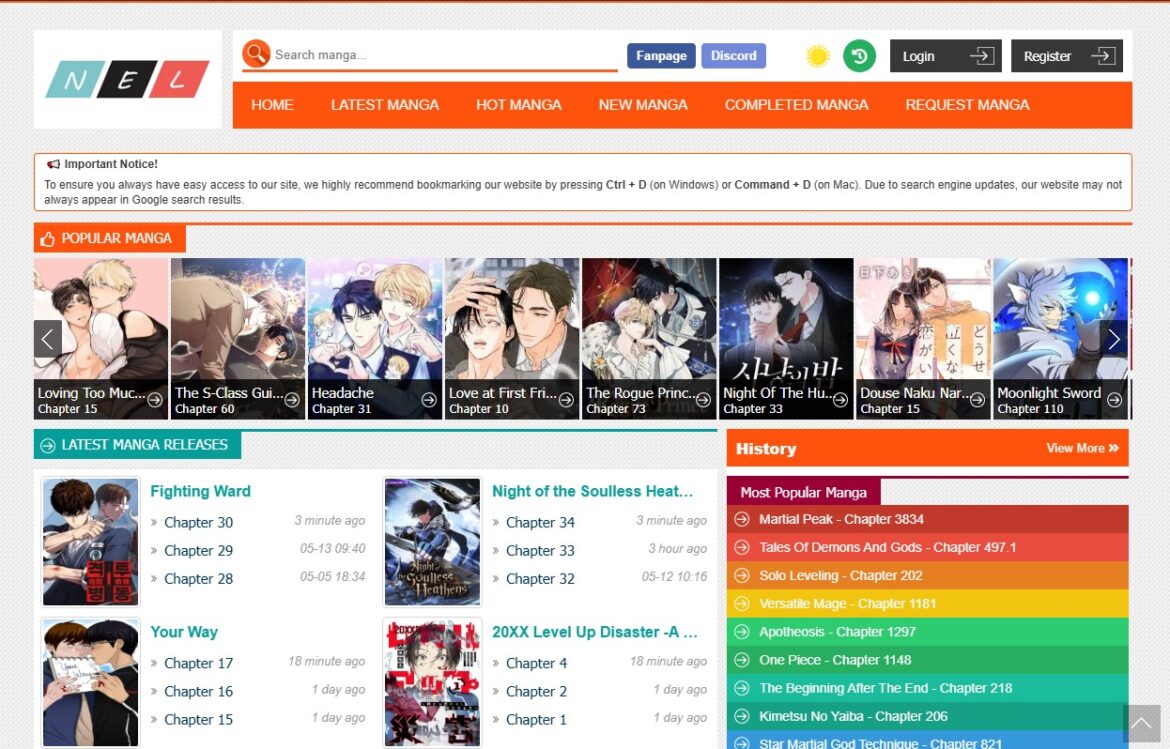Show next popular manga with right arrow
This screenshot has width=1170, height=749.
click(1113, 339)
